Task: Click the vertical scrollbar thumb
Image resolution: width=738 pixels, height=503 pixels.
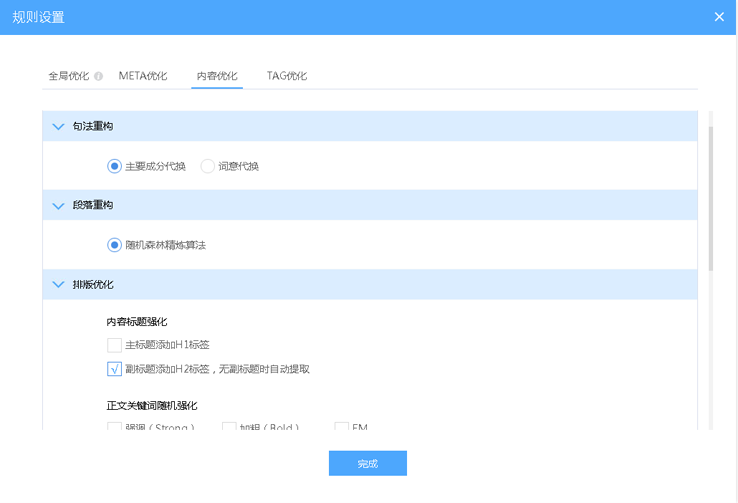Action: pos(711,197)
